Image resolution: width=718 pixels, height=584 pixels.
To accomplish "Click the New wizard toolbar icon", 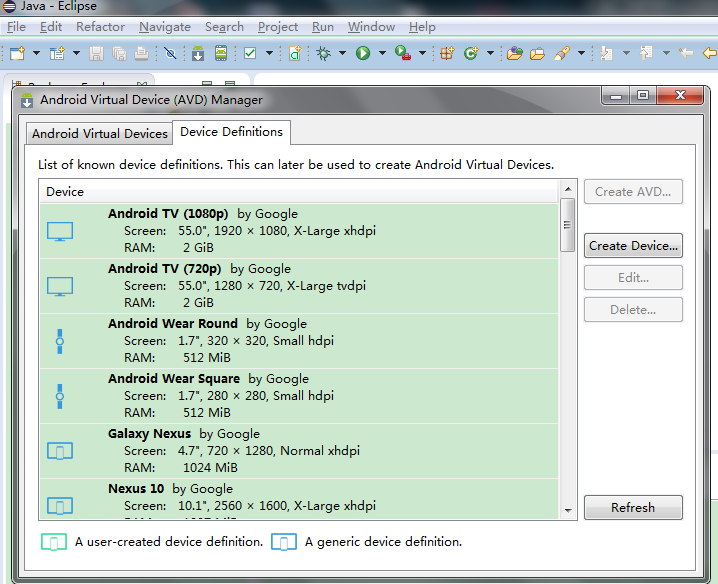I will tap(17, 53).
